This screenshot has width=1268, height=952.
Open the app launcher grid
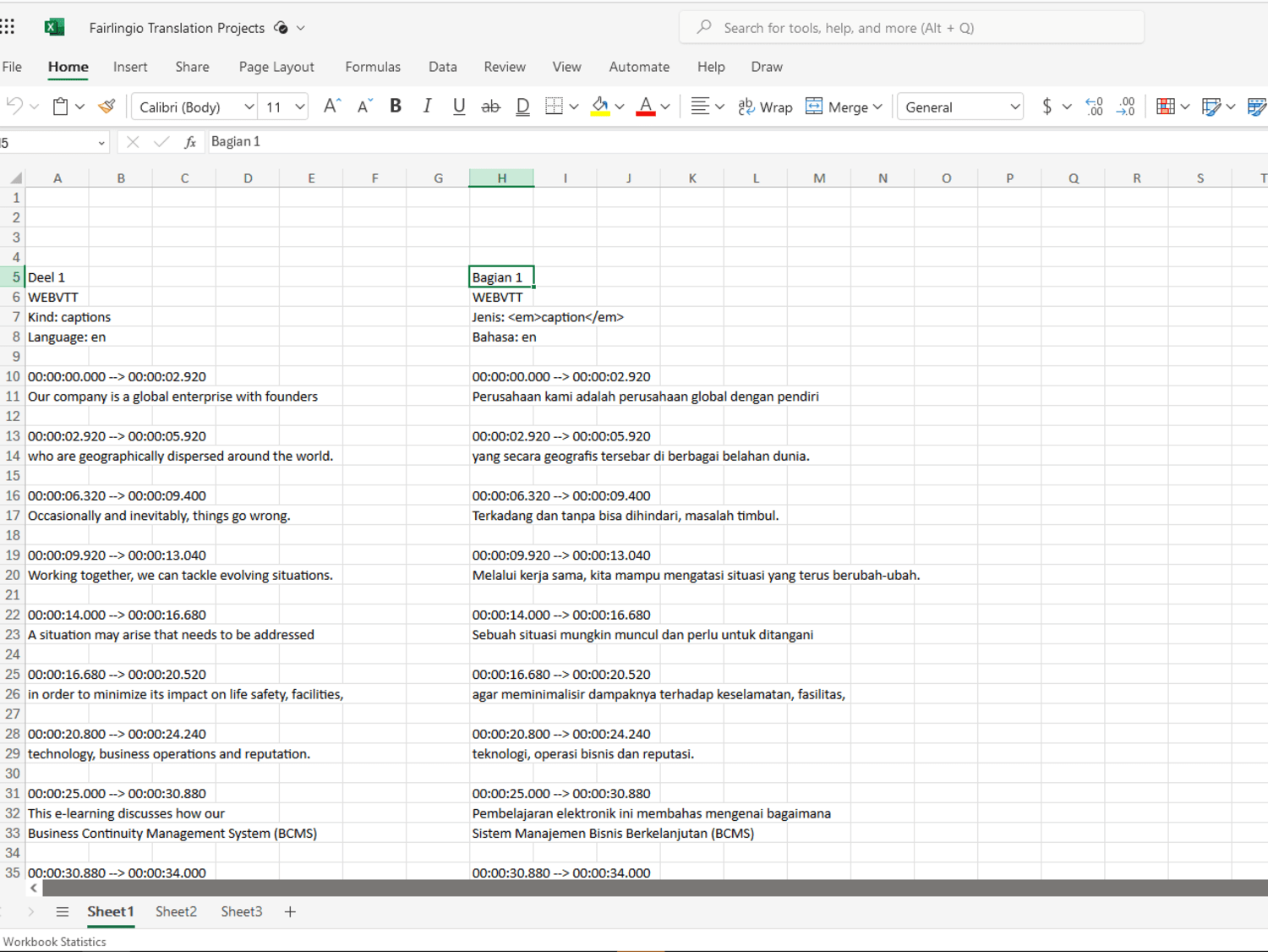(x=8, y=27)
